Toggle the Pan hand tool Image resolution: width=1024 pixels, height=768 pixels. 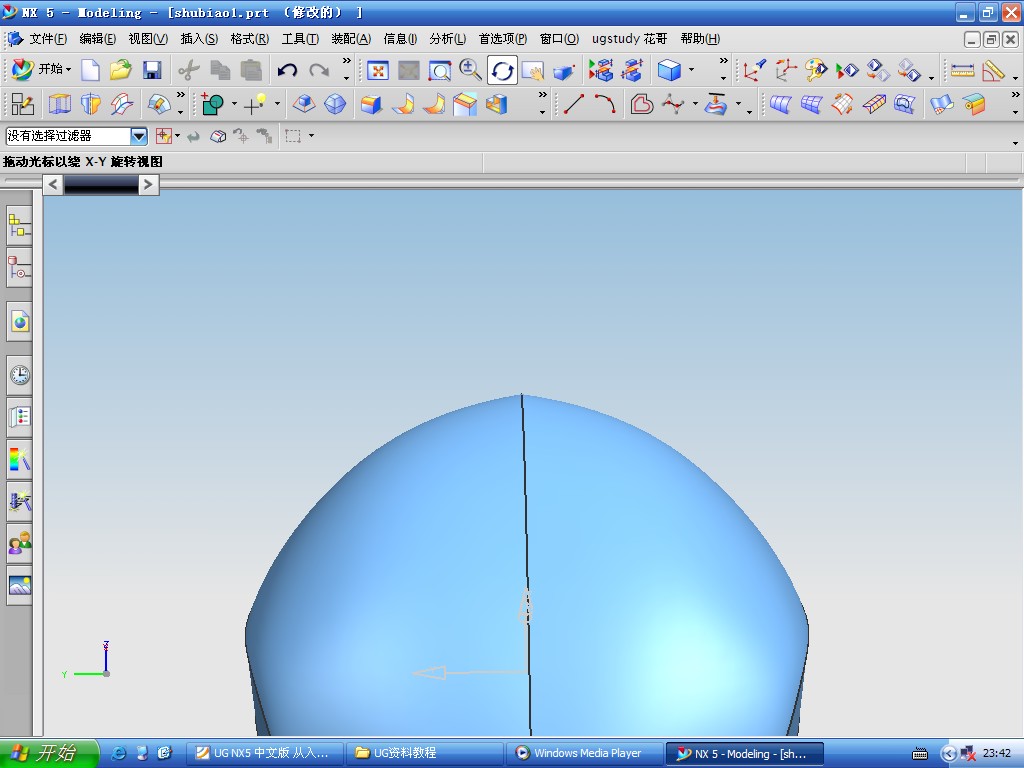tap(533, 70)
